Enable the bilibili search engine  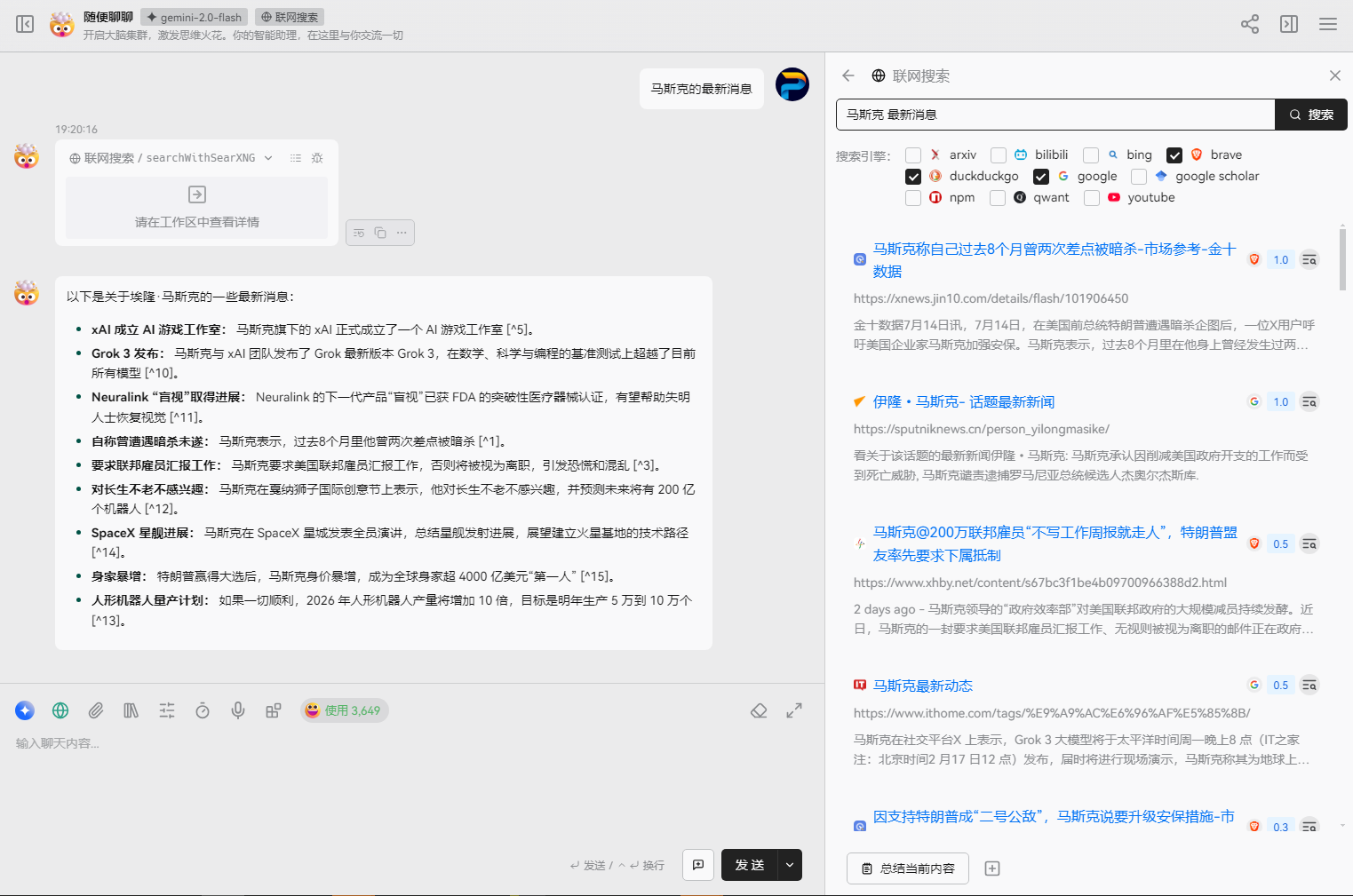coord(998,155)
